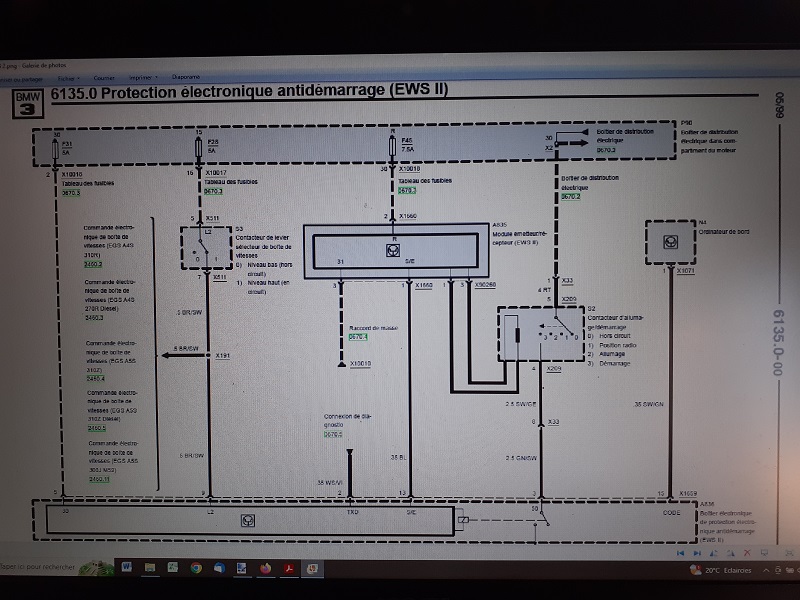The image size is (800, 600).
Task: Follow the green 0670.3 link under X10018
Action: tap(407, 190)
